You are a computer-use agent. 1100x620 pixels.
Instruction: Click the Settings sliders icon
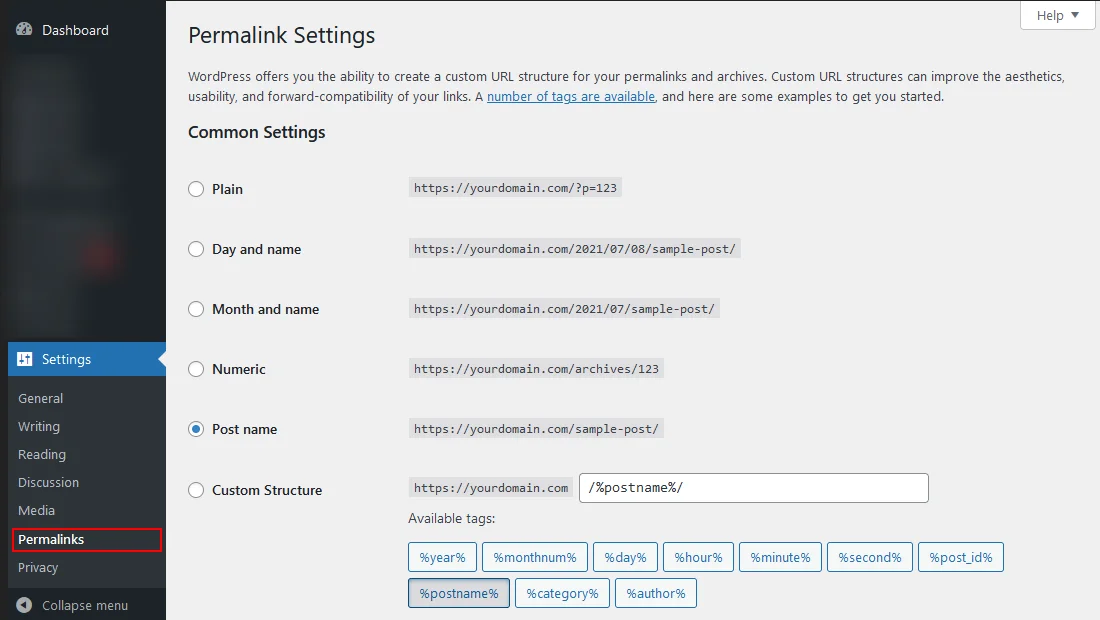[x=25, y=359]
